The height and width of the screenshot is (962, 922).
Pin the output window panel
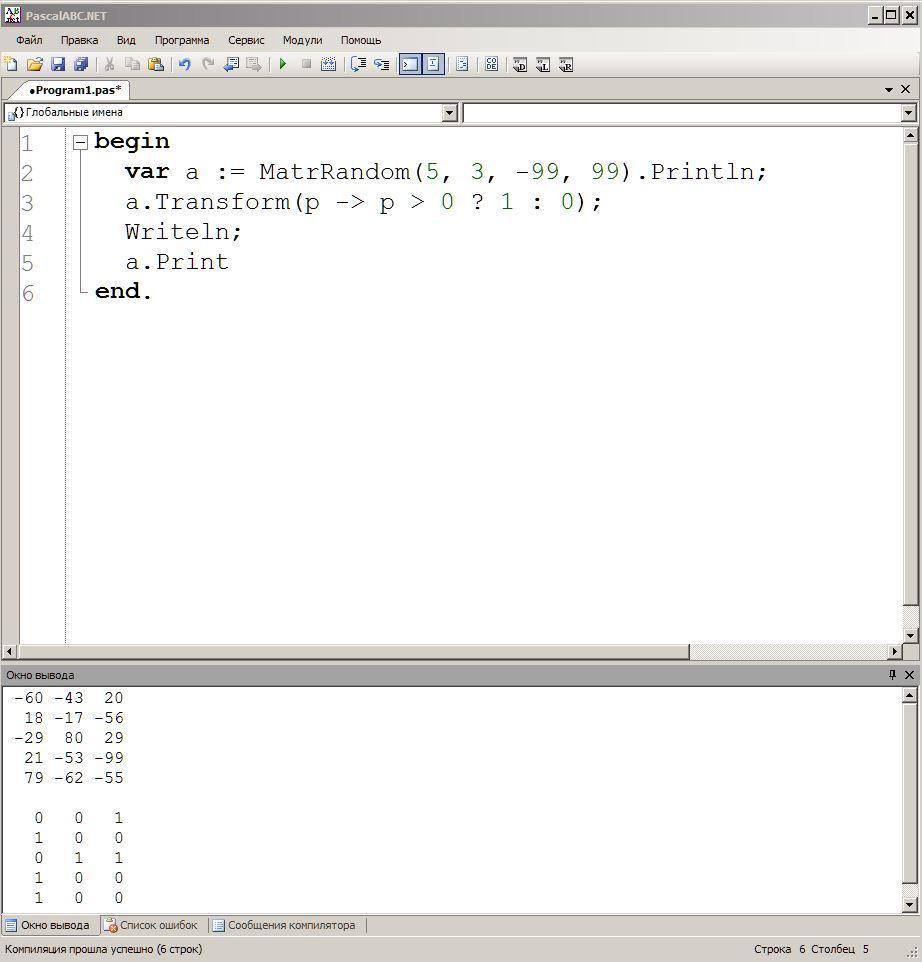(x=892, y=675)
